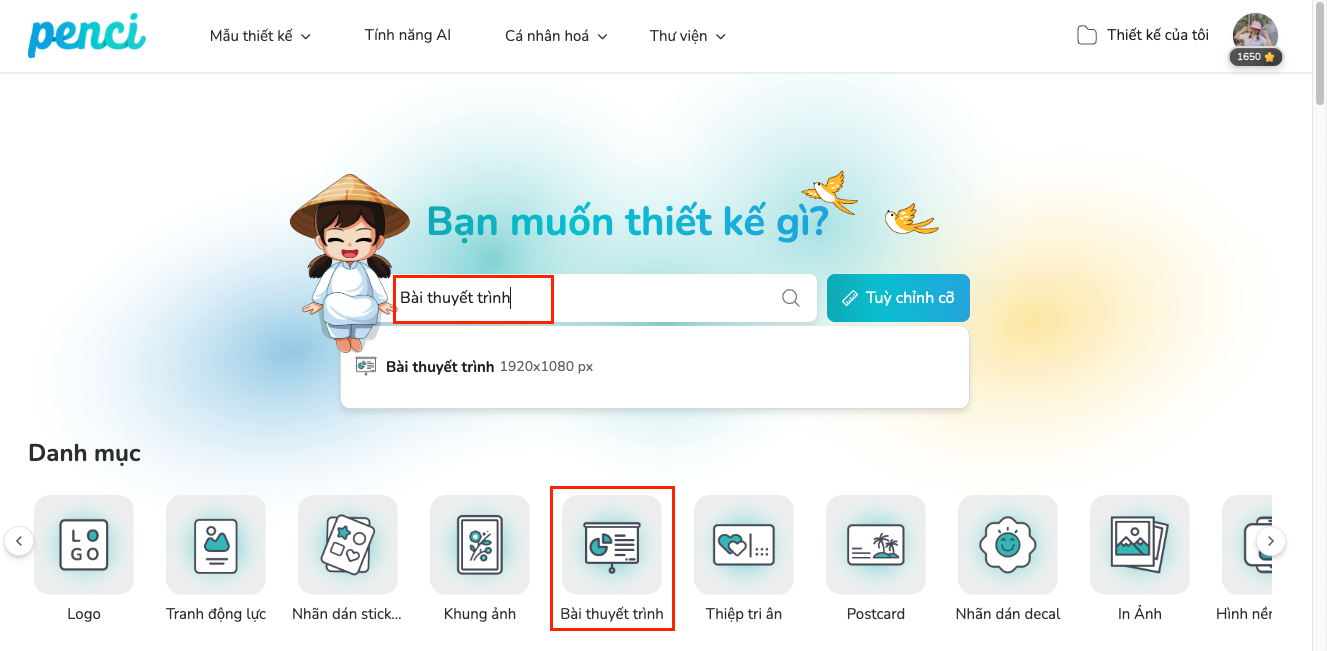Image resolution: width=1327 pixels, height=651 pixels.
Task: Click the search magnifier icon
Action: tap(791, 298)
